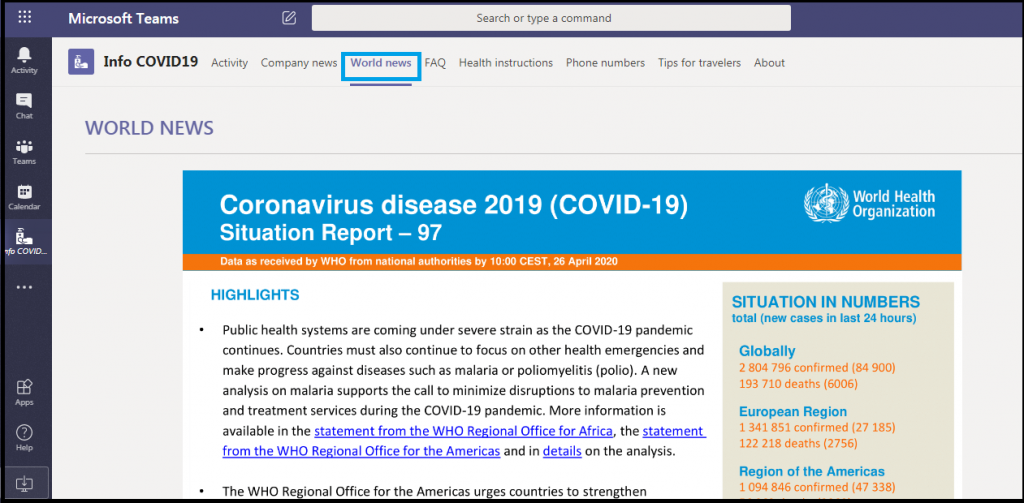Click the Info COVID19 app title
Viewport: 1024px width, 503px height.
(x=151, y=62)
